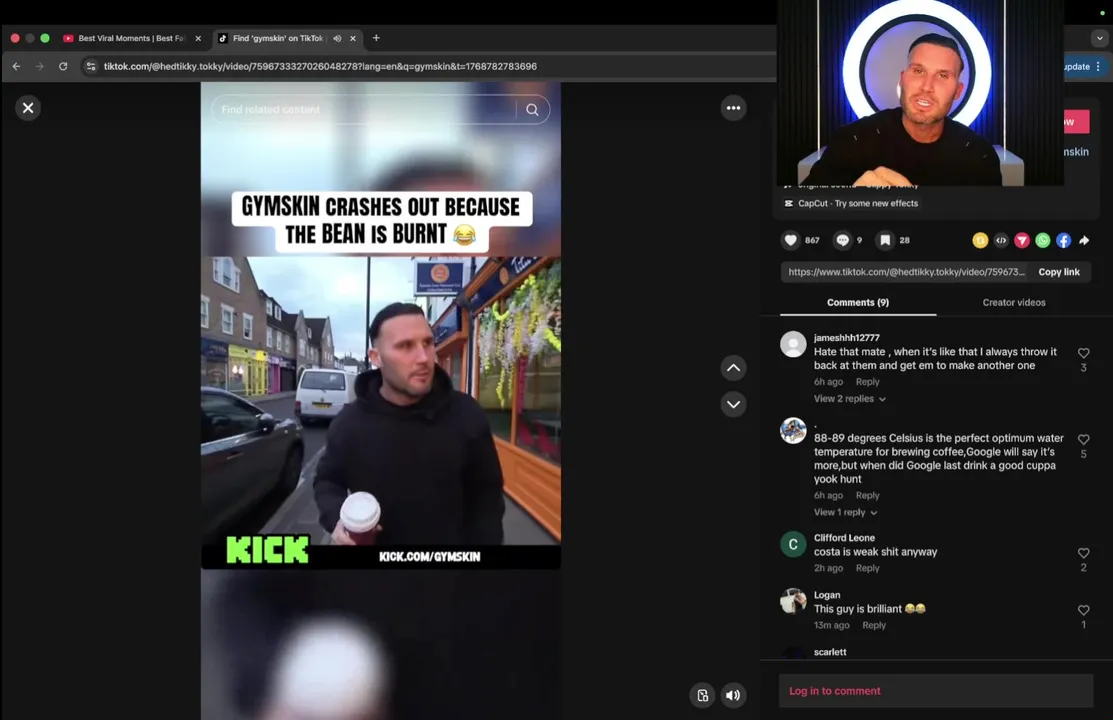Expand View 1 reply

pyautogui.click(x=845, y=513)
